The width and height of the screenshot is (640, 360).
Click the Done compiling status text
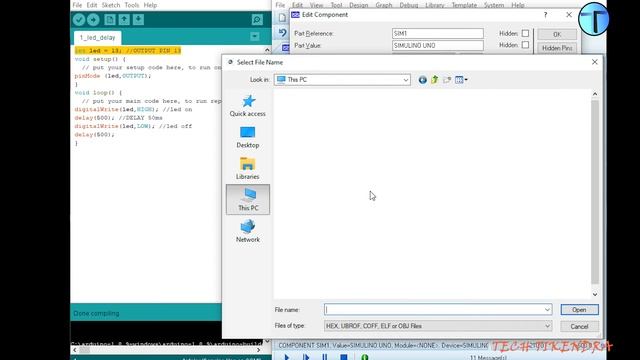pos(96,313)
